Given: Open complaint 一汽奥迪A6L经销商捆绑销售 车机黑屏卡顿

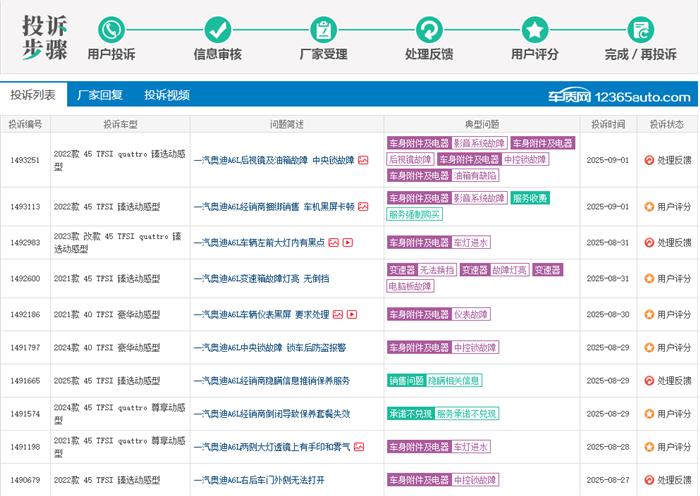Looking at the screenshot, I should point(274,207).
